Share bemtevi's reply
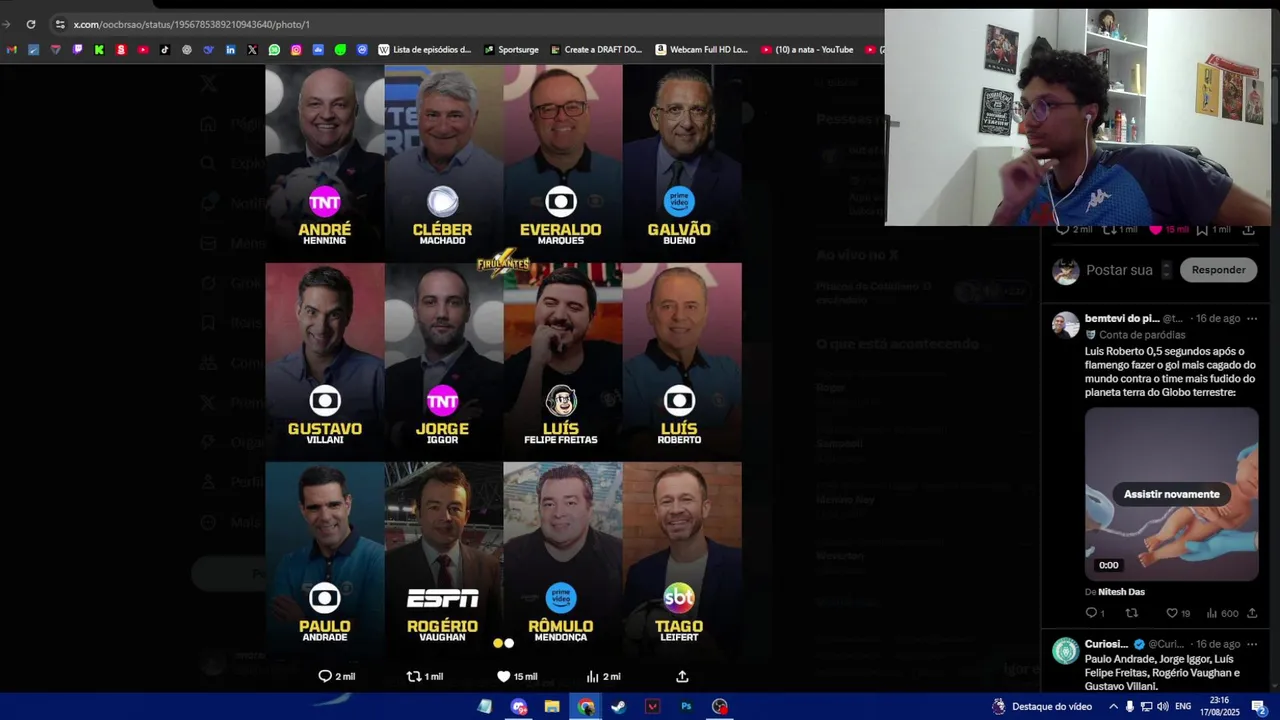The width and height of the screenshot is (1280, 720). [1251, 613]
